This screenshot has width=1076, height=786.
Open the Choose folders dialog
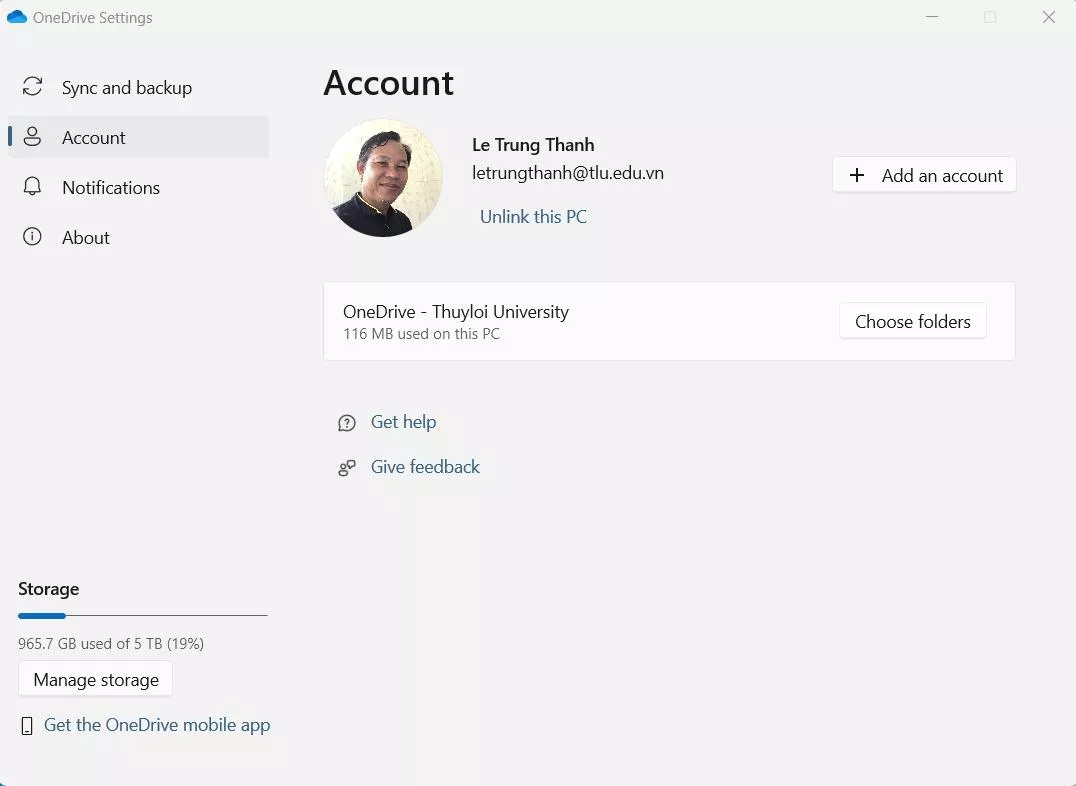click(913, 321)
